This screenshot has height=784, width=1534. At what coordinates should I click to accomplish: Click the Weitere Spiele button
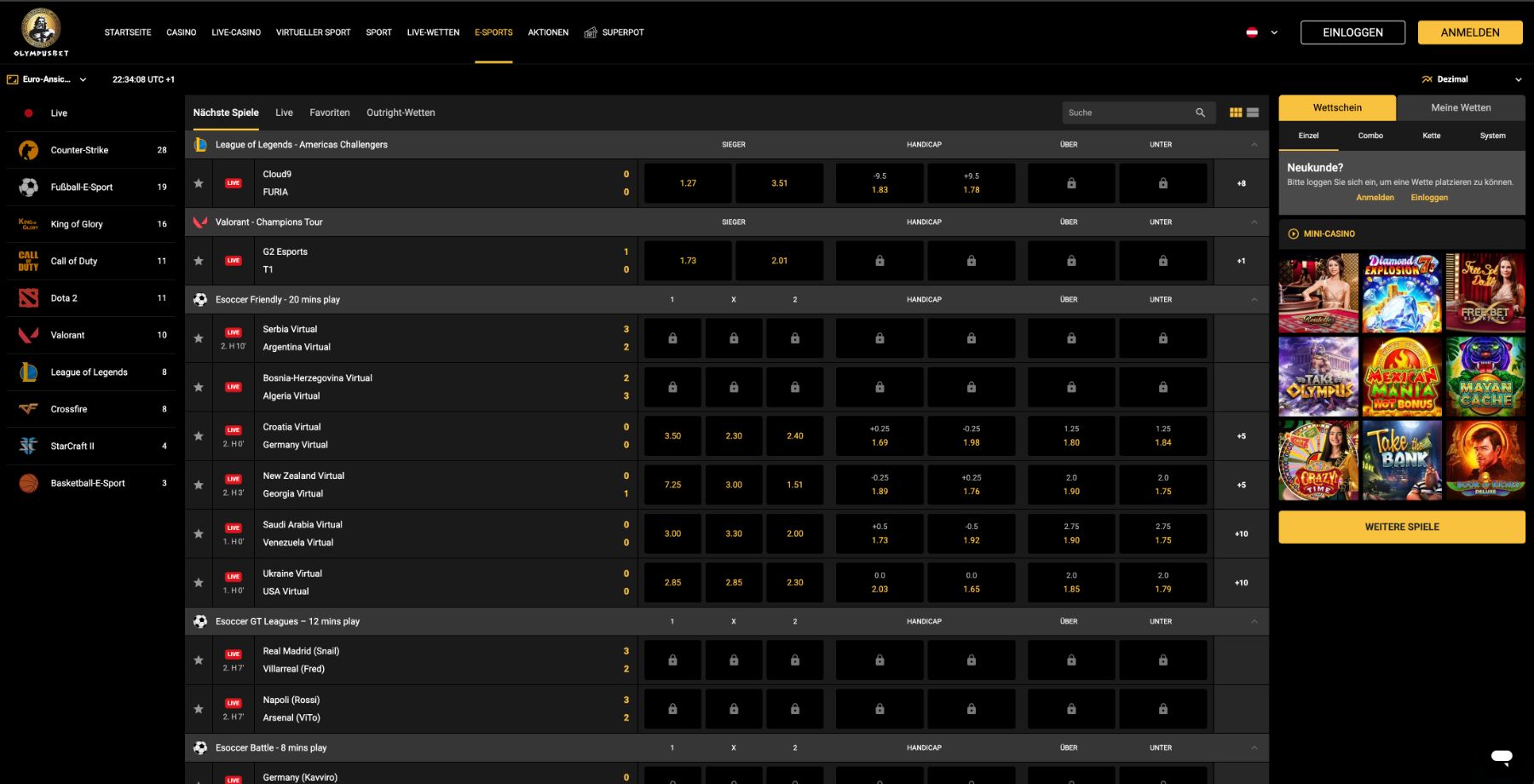tap(1402, 527)
